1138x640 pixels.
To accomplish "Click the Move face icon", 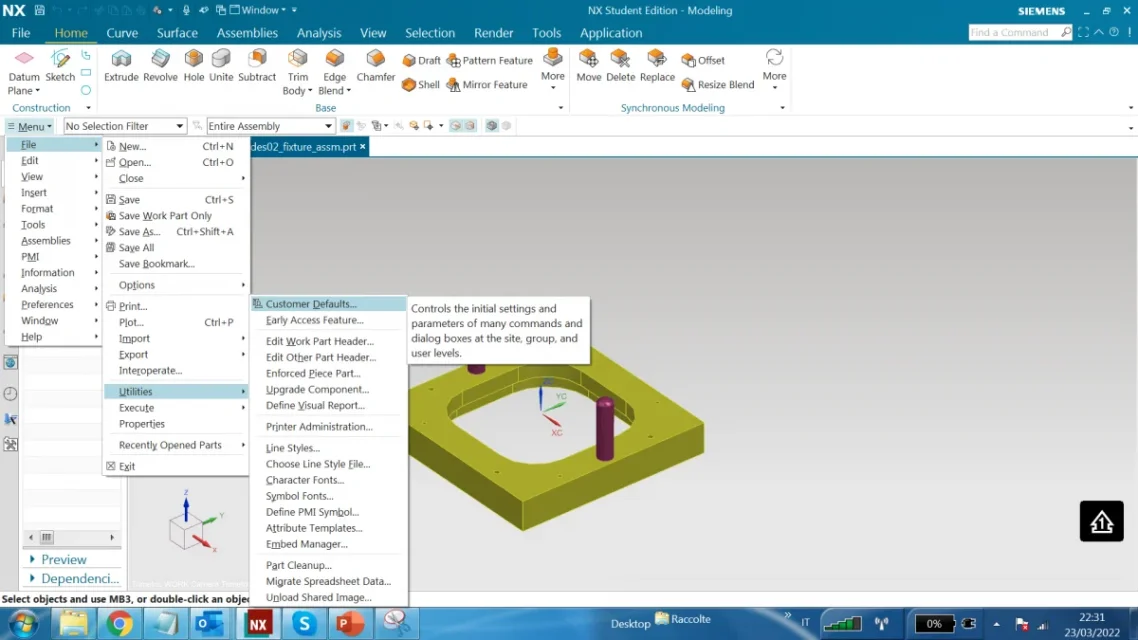I will (x=589, y=59).
